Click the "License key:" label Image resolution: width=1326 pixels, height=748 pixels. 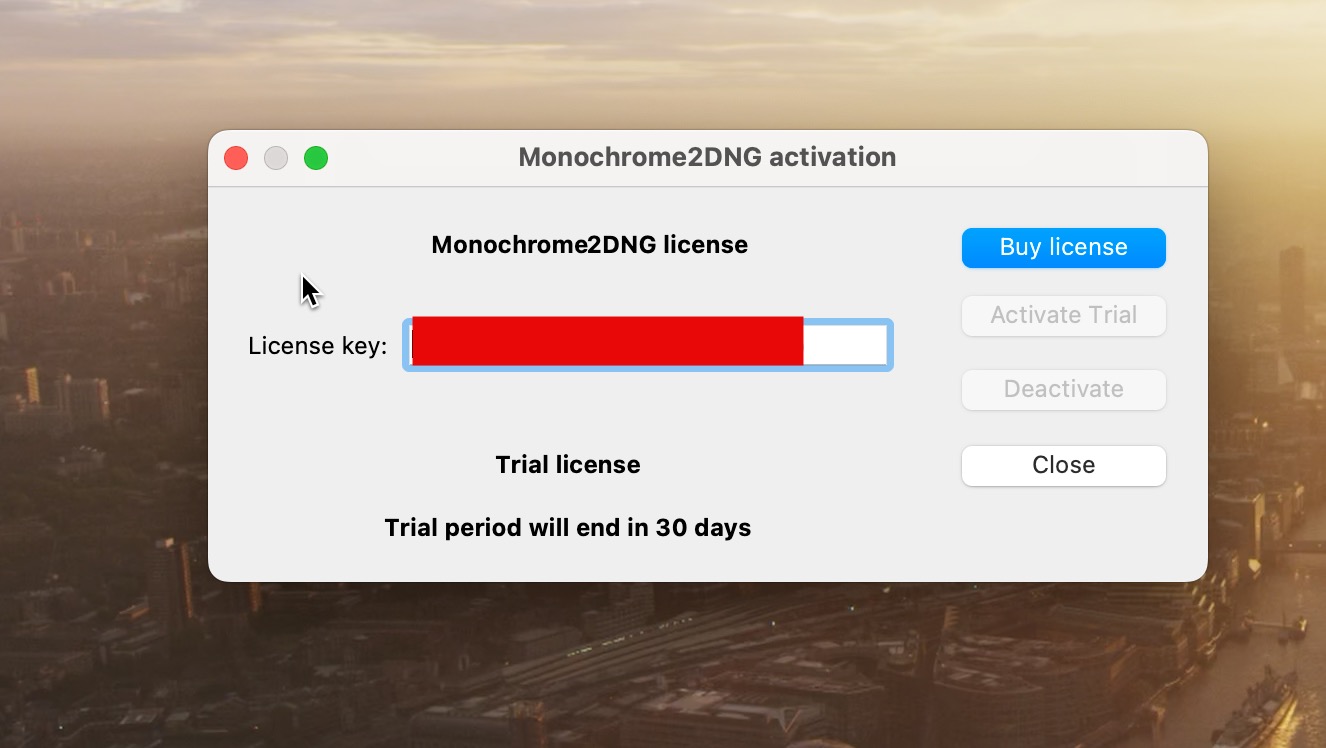[317, 346]
